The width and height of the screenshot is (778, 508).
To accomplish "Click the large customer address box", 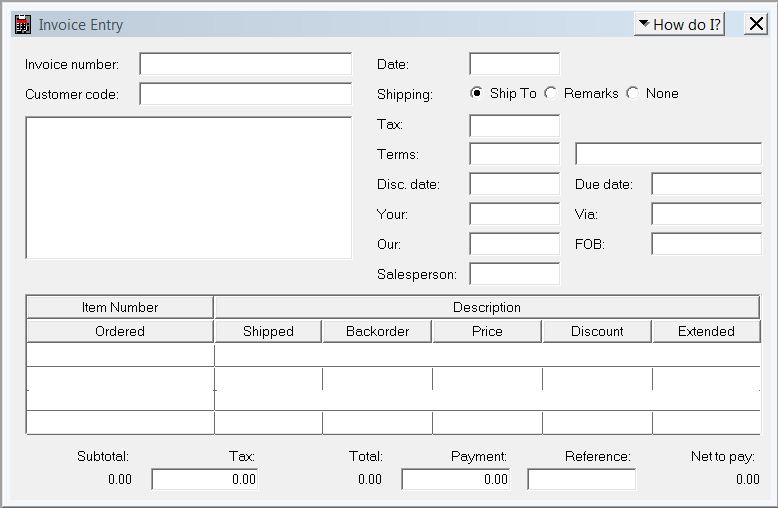I will (188, 188).
